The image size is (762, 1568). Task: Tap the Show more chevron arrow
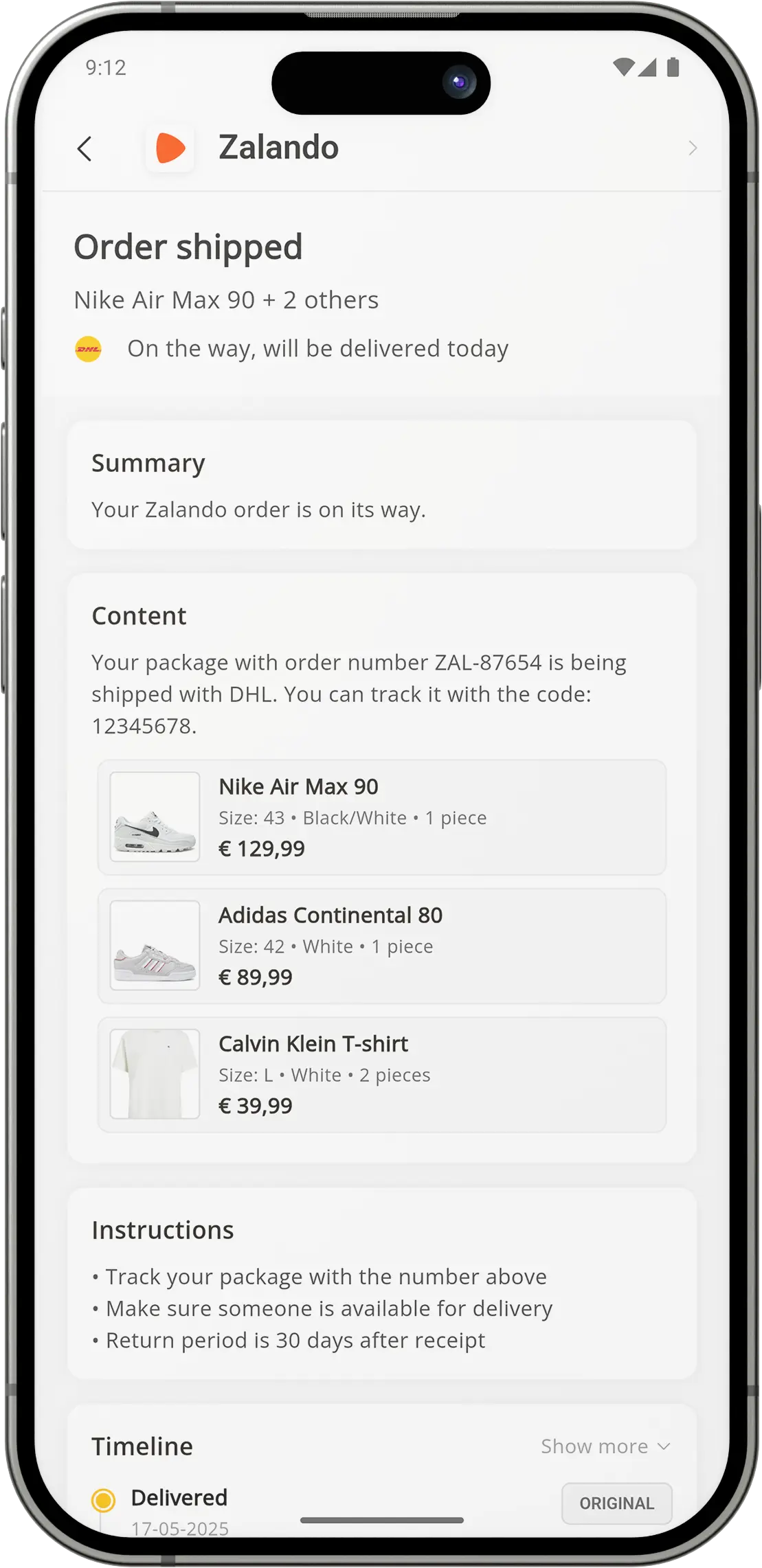pyautogui.click(x=664, y=1446)
